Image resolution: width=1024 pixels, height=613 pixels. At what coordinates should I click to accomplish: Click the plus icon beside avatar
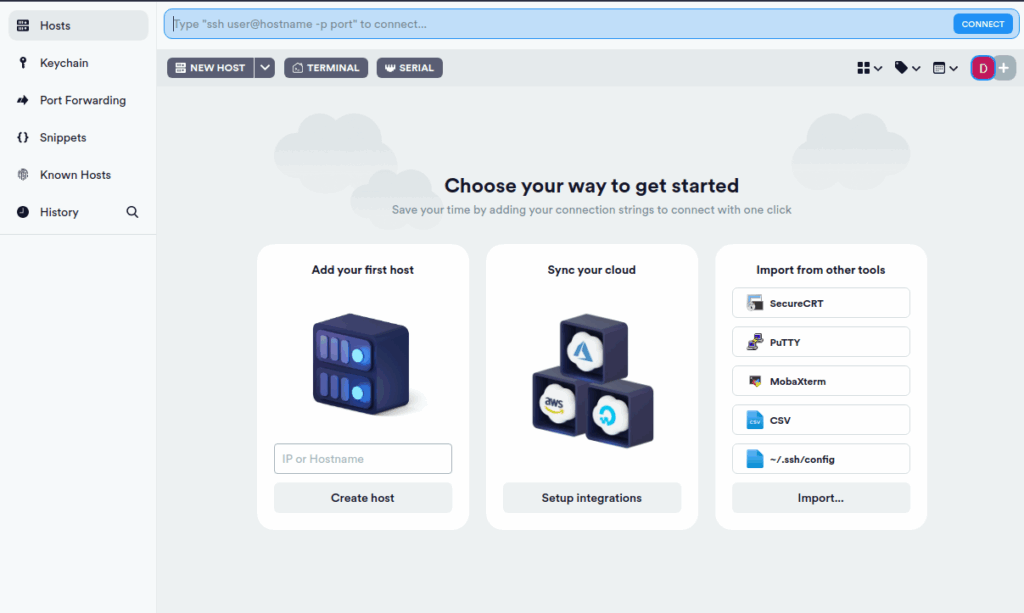(1004, 68)
